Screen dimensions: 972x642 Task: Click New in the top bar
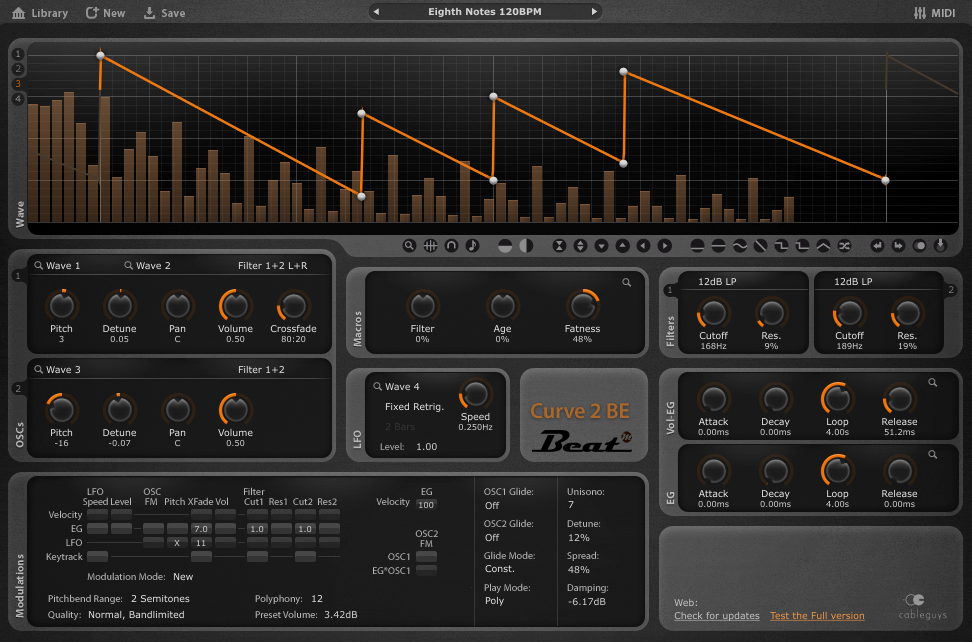point(105,13)
